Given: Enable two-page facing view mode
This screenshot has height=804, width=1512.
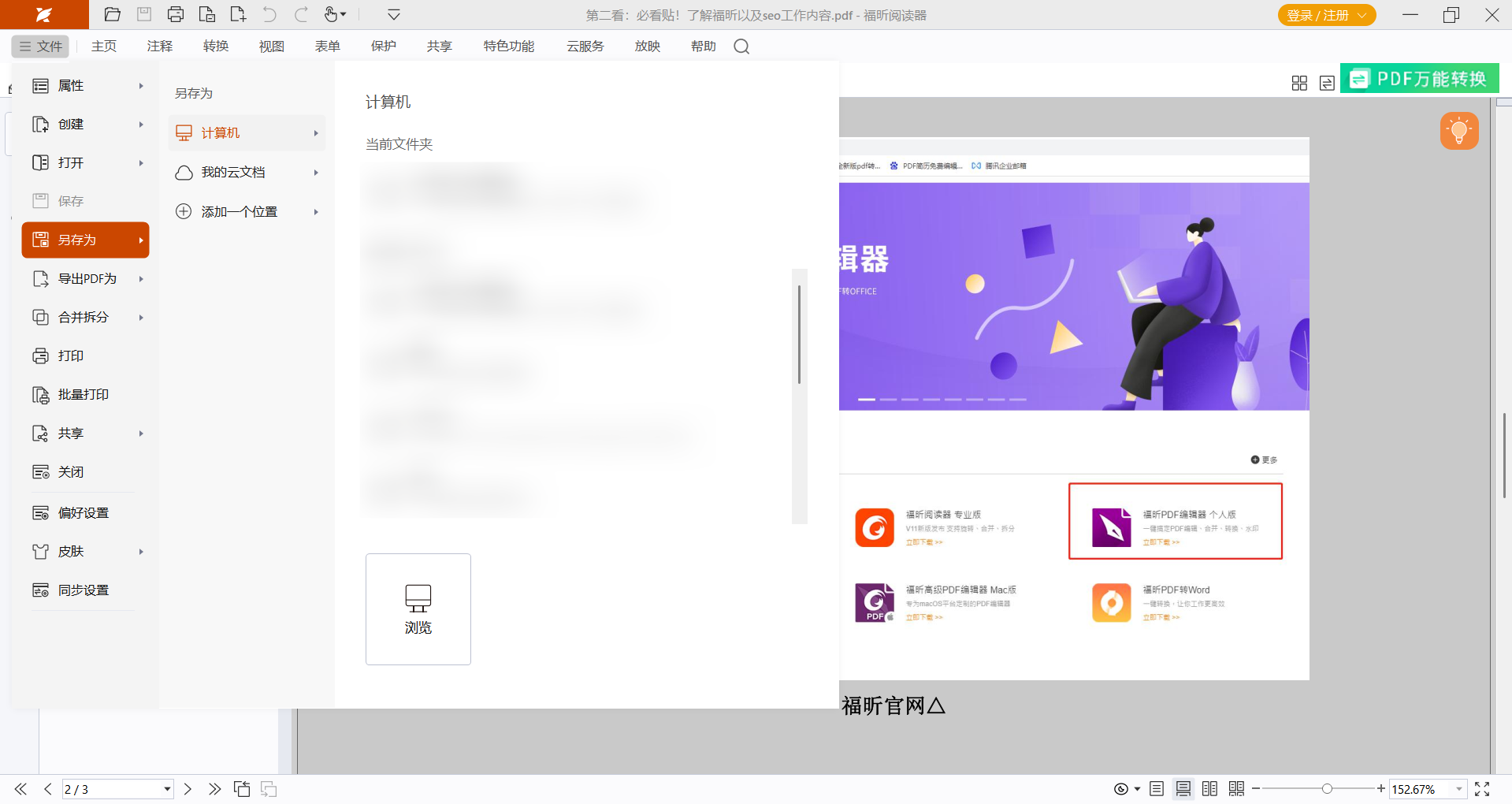Looking at the screenshot, I should 1210,789.
